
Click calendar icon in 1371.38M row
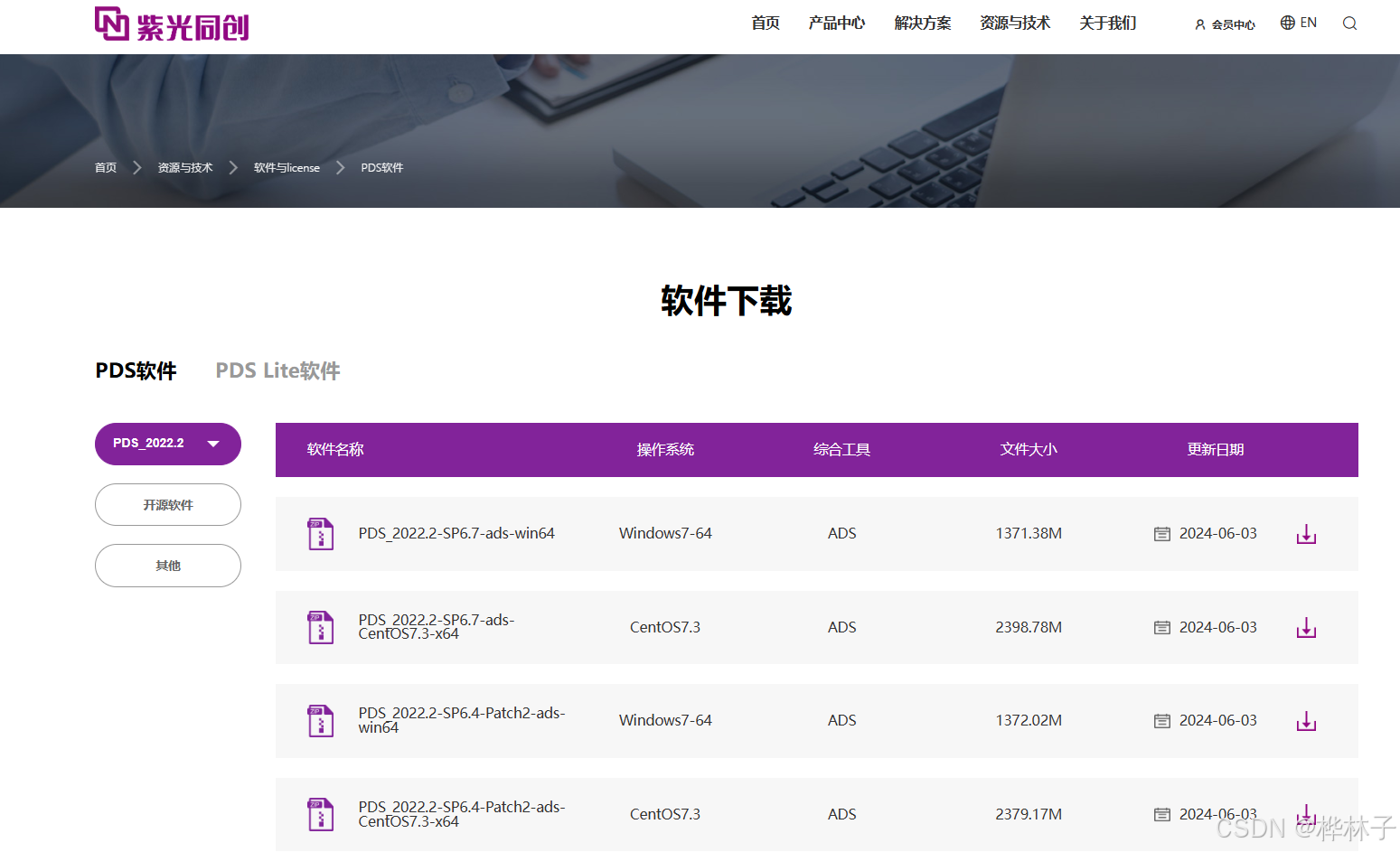(1162, 534)
